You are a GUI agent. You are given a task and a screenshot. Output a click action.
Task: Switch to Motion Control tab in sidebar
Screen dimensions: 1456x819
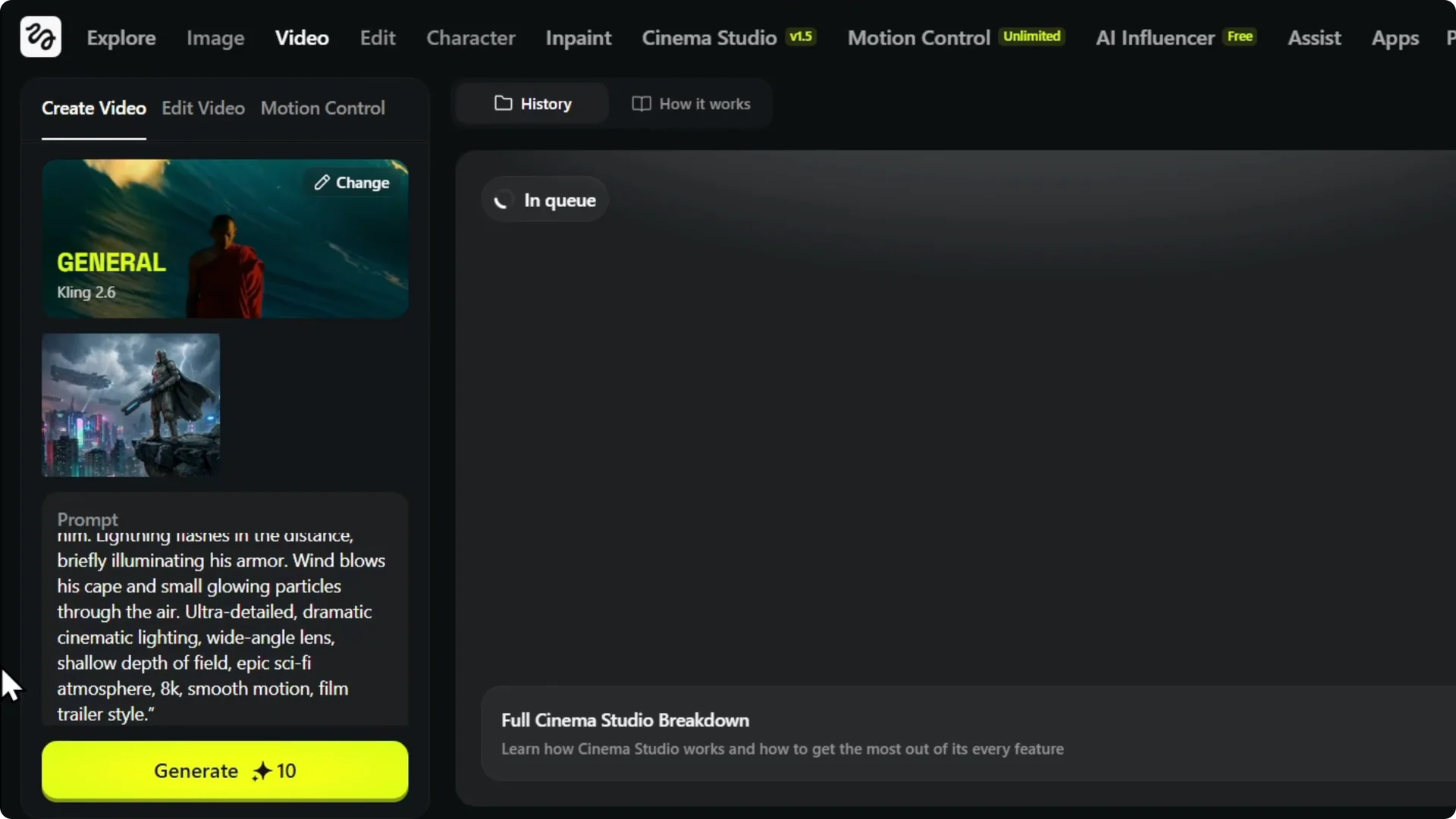(x=322, y=108)
